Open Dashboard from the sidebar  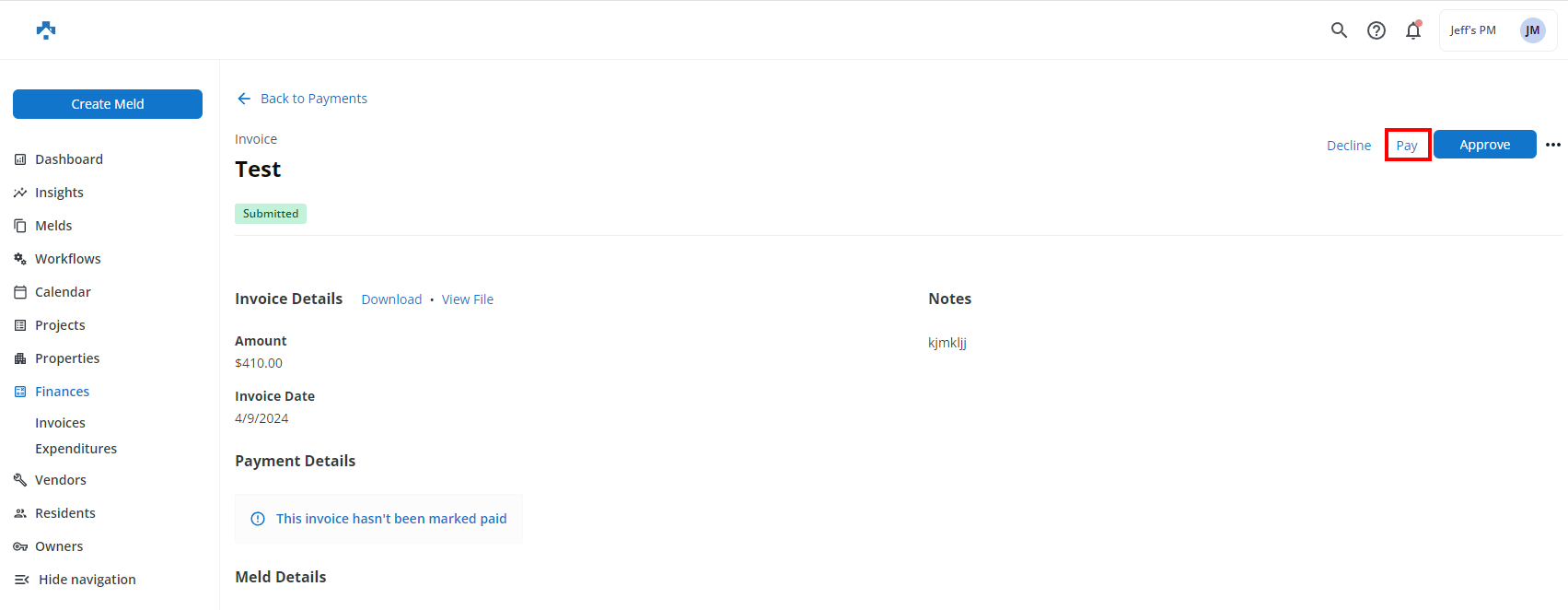pos(68,159)
